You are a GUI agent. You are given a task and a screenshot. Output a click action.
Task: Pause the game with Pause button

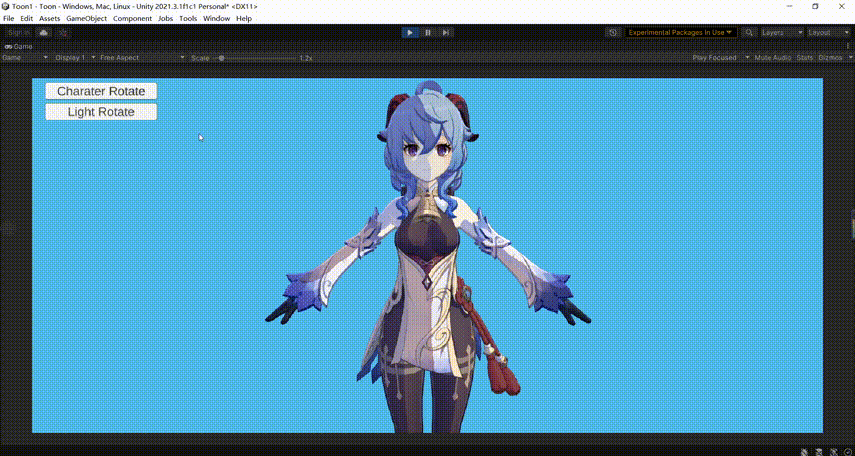point(428,32)
